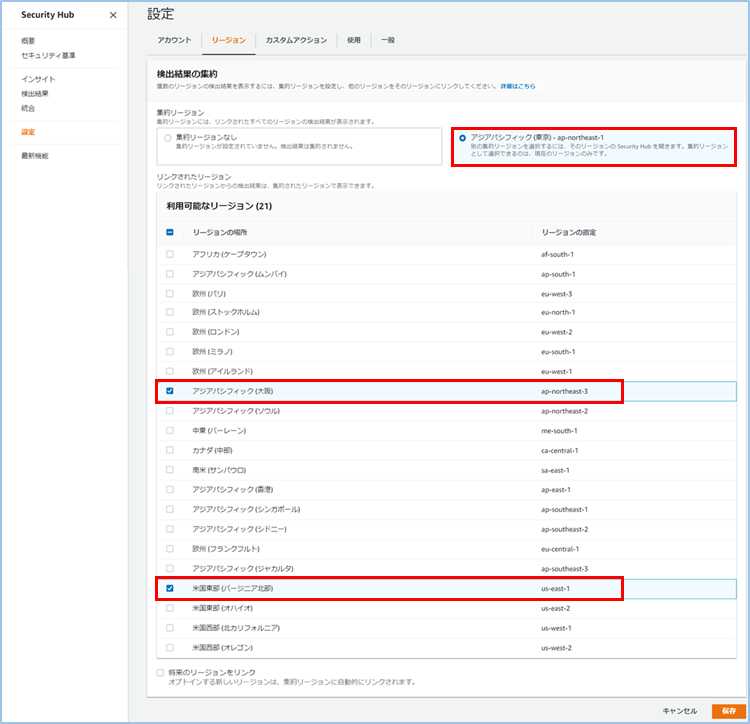This screenshot has height=724, width=750.
Task: Switch to the アカウント tab
Action: coord(175,40)
